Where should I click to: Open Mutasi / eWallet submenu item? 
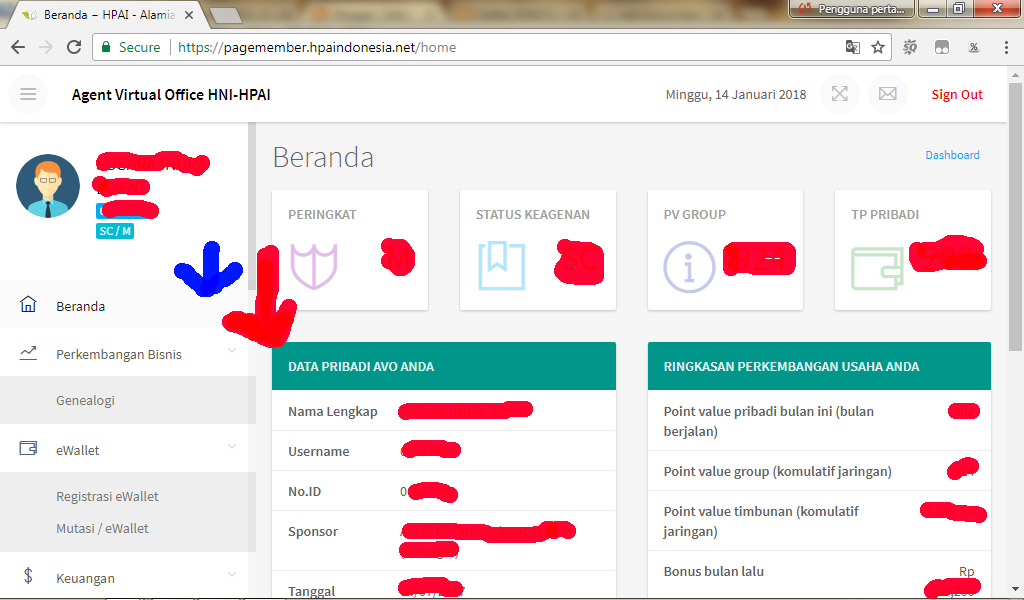point(102,528)
